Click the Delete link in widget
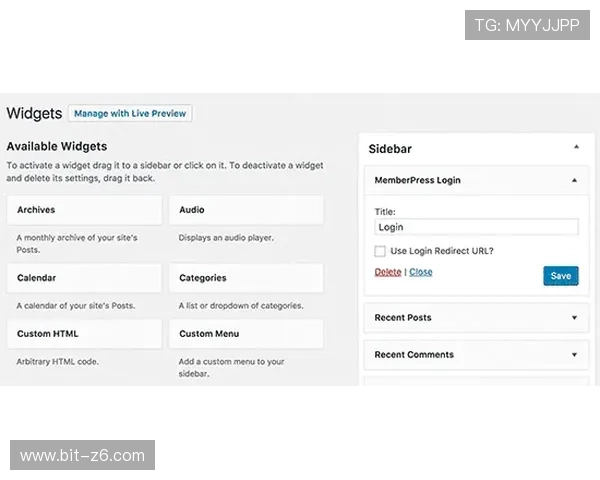600x480 pixels. point(387,272)
